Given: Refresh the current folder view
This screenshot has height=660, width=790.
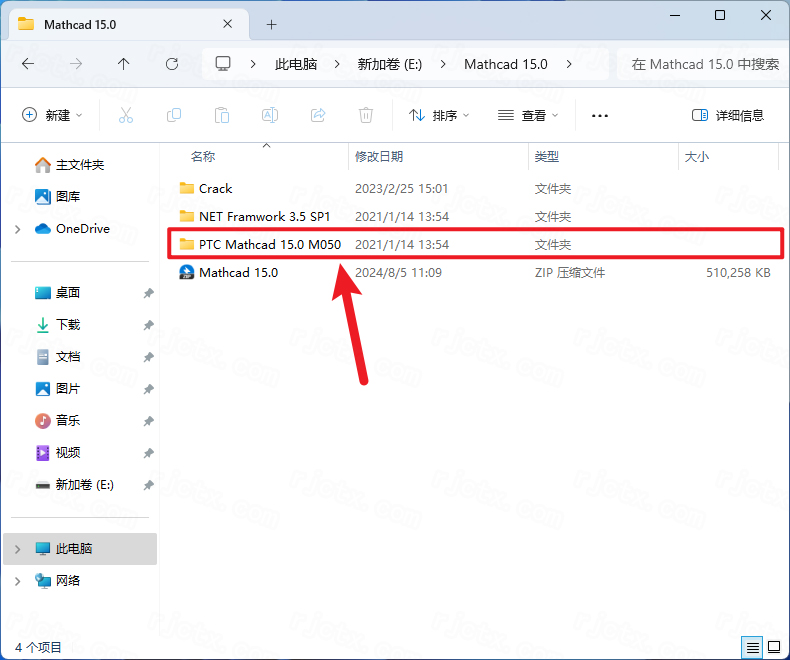Looking at the screenshot, I should 172,64.
